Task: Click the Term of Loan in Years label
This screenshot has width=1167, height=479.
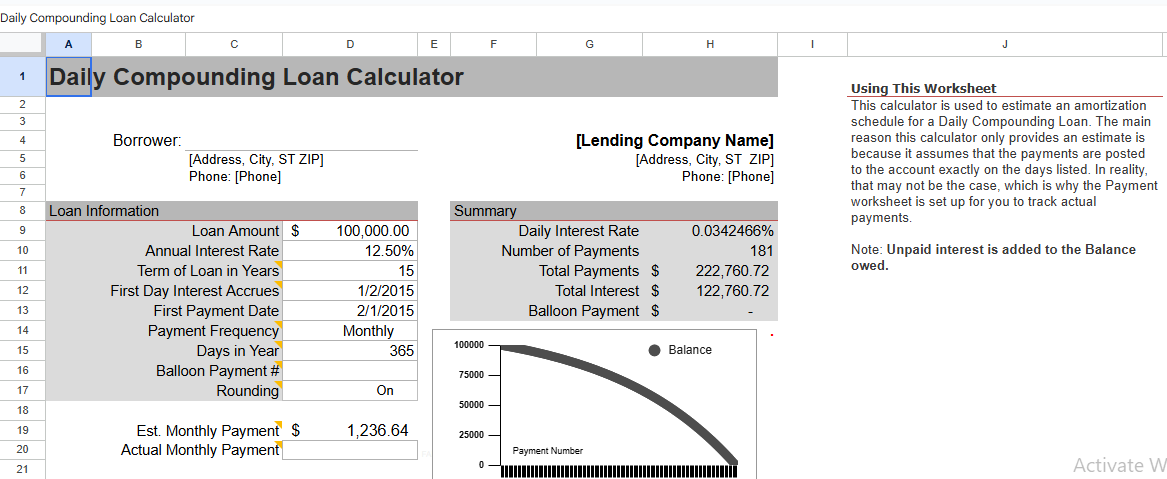Action: (x=208, y=271)
